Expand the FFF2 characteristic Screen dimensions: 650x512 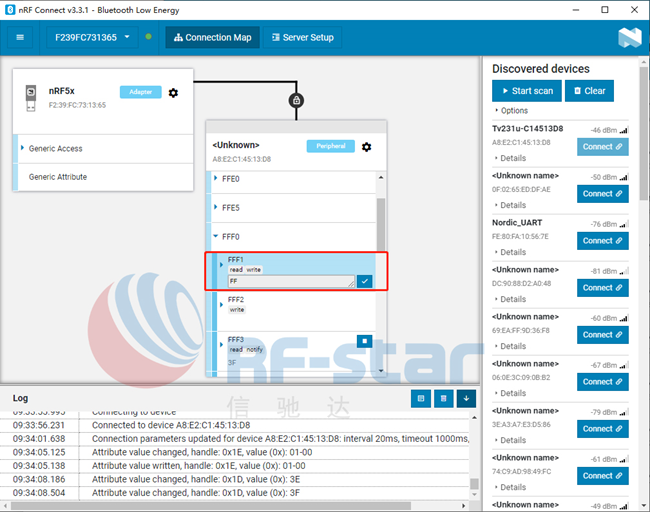click(221, 305)
